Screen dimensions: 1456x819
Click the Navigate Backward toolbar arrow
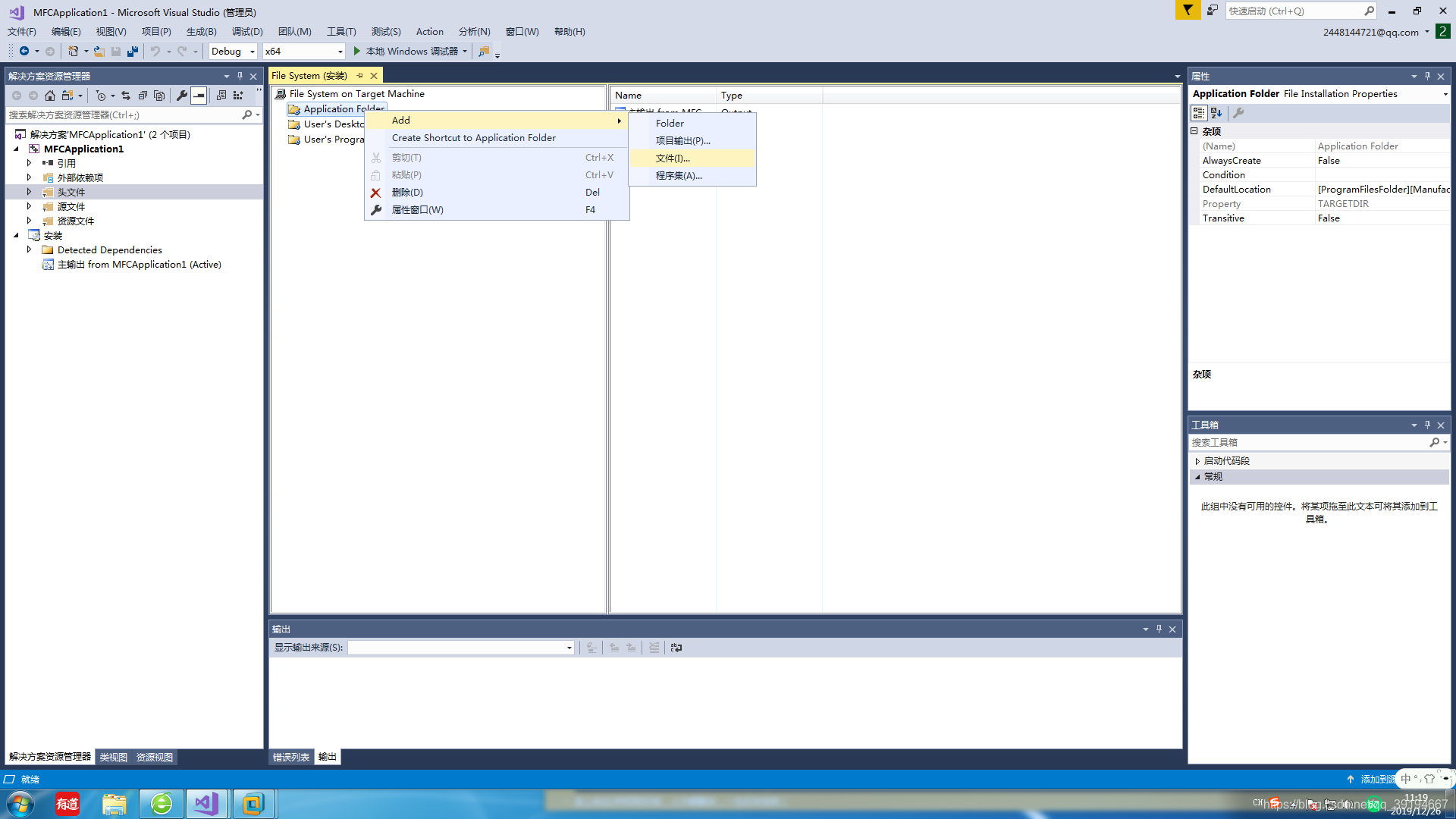[24, 52]
